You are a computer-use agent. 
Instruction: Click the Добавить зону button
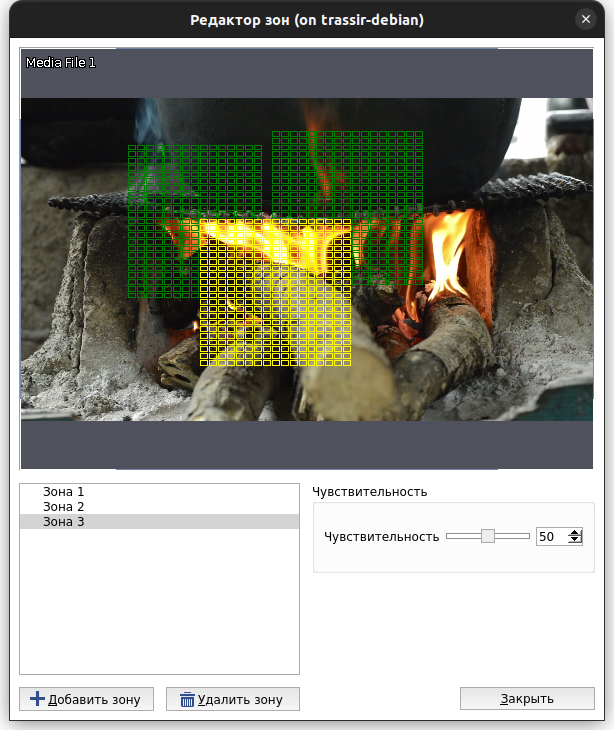click(86, 699)
